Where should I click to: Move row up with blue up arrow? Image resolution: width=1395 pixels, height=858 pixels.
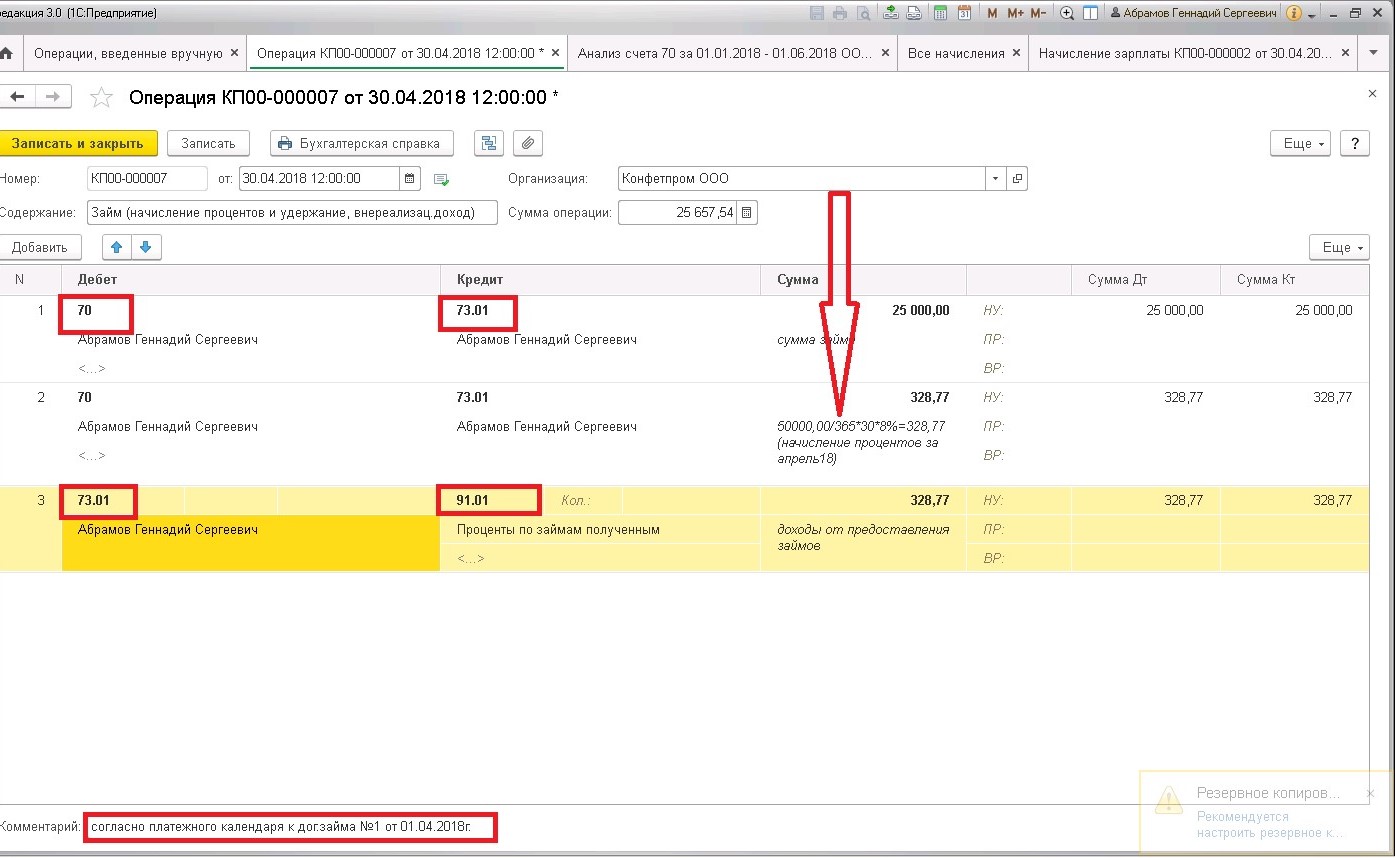click(x=118, y=247)
